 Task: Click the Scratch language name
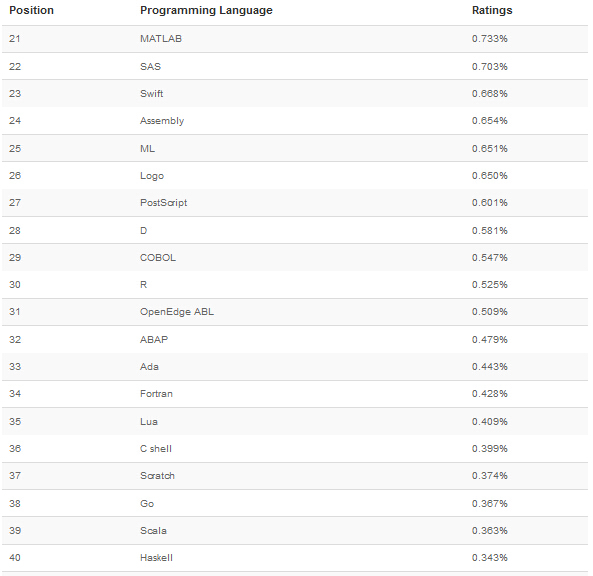pos(157,476)
